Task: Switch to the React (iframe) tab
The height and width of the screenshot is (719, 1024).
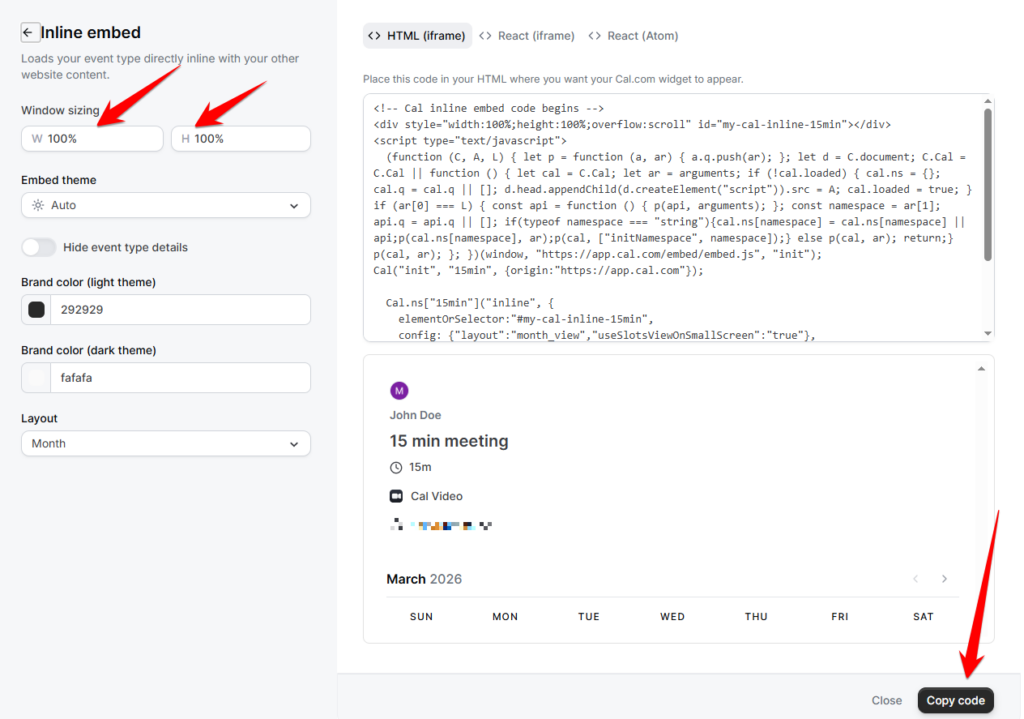Action: pos(527,36)
